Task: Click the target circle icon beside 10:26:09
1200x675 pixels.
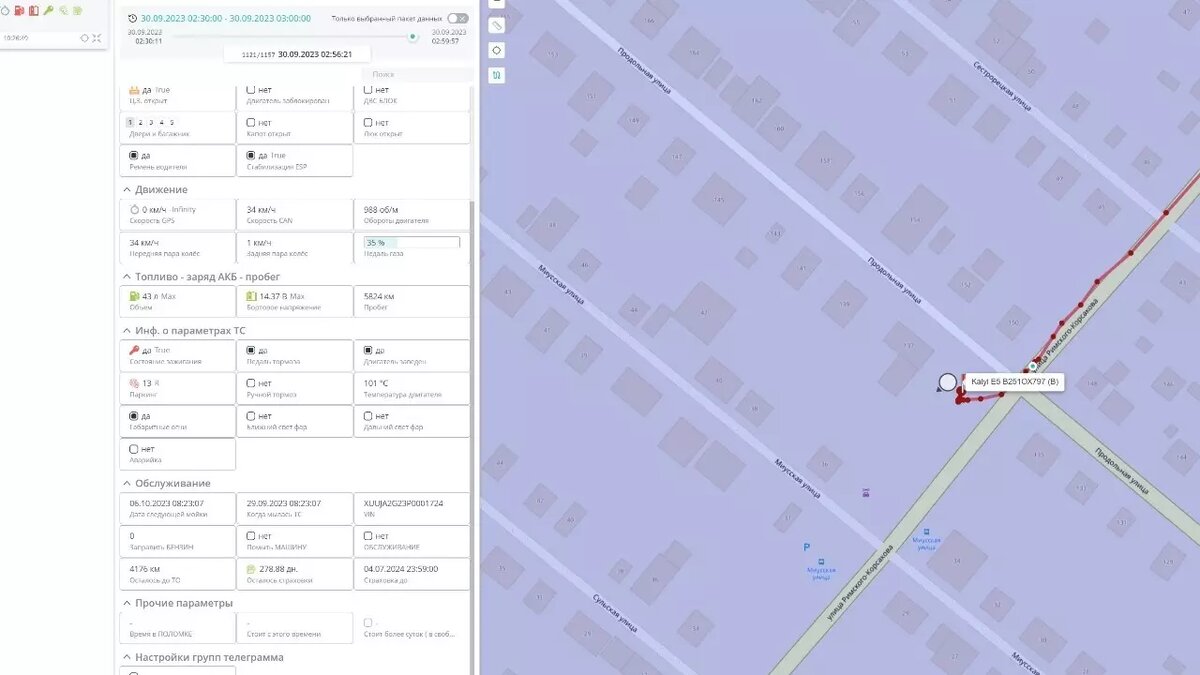Action: [x=84, y=38]
